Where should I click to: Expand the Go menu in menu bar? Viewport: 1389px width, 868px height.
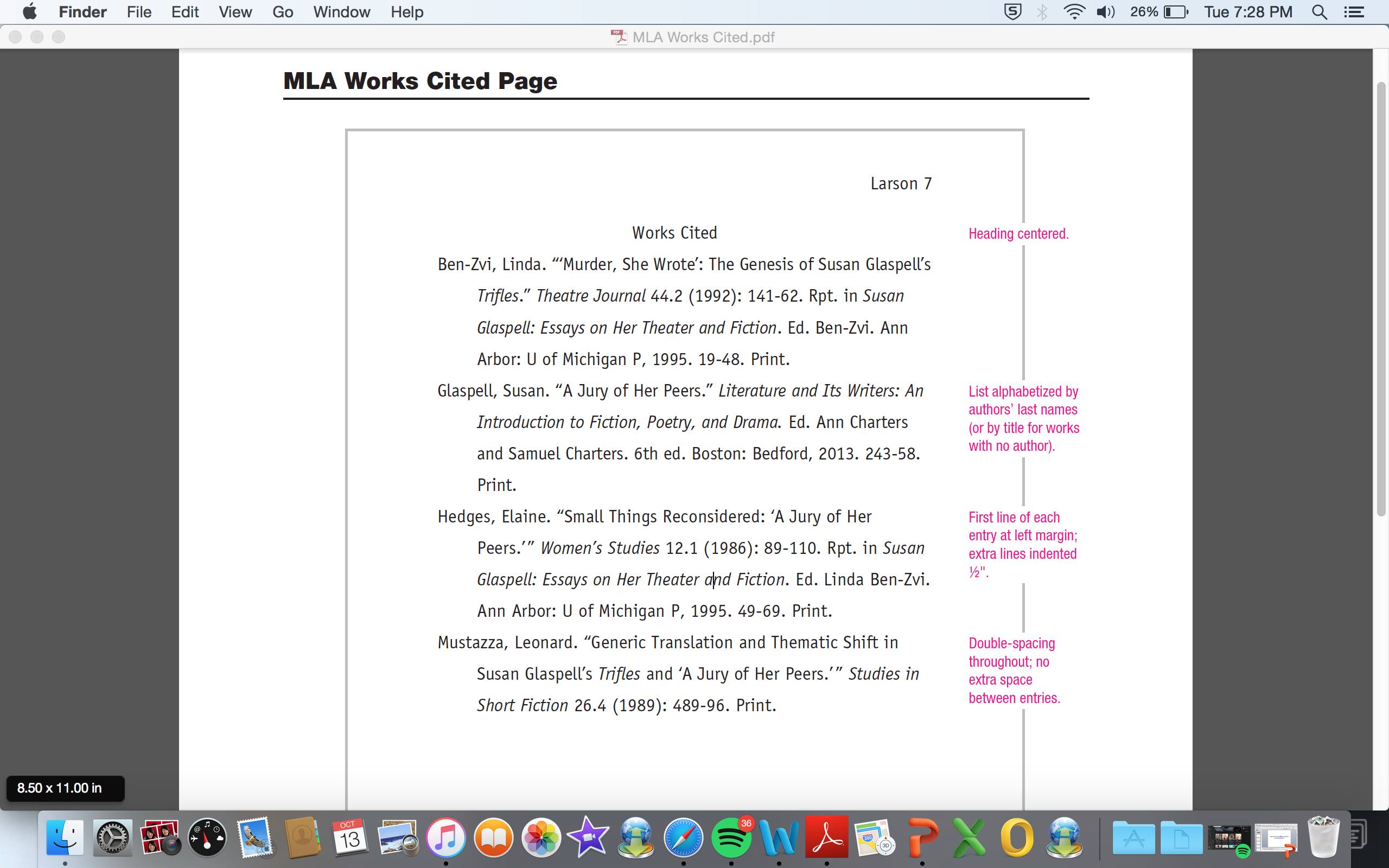(282, 12)
